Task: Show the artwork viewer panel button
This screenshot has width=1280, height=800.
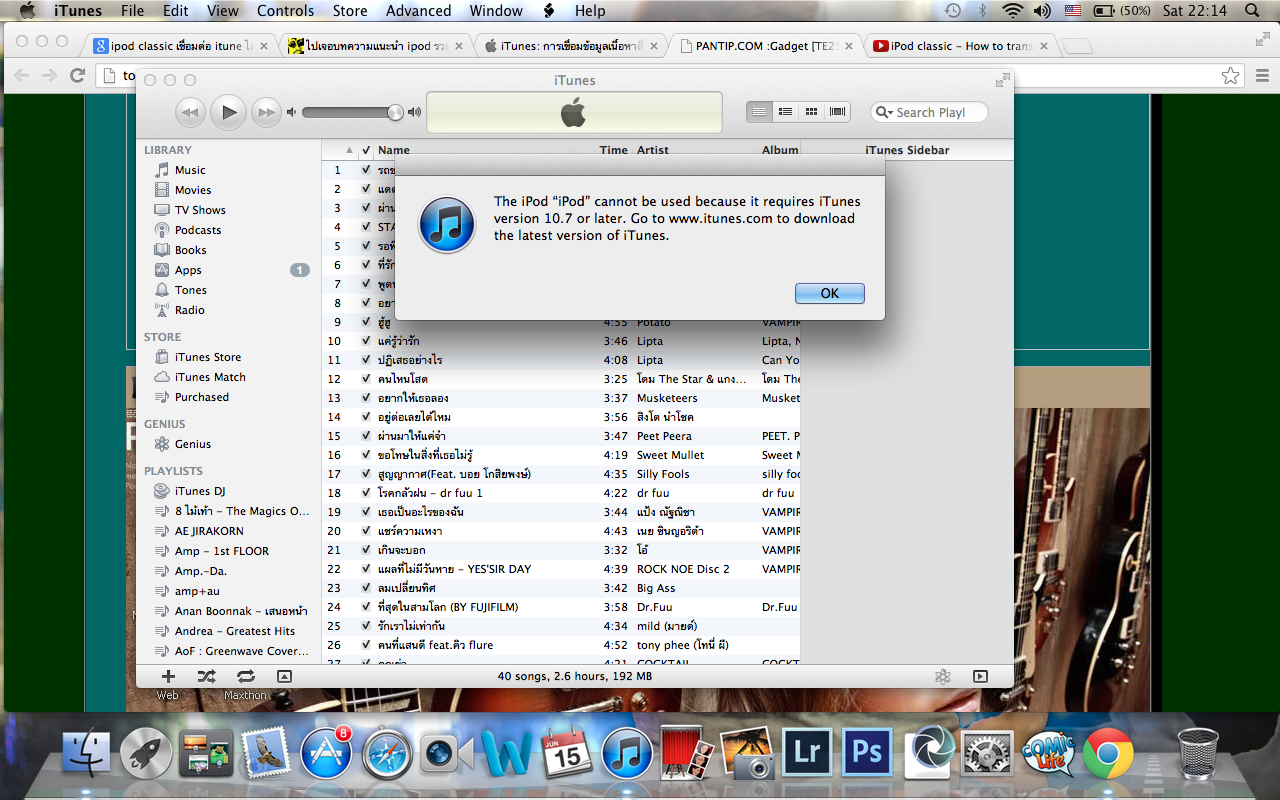Action: (284, 676)
